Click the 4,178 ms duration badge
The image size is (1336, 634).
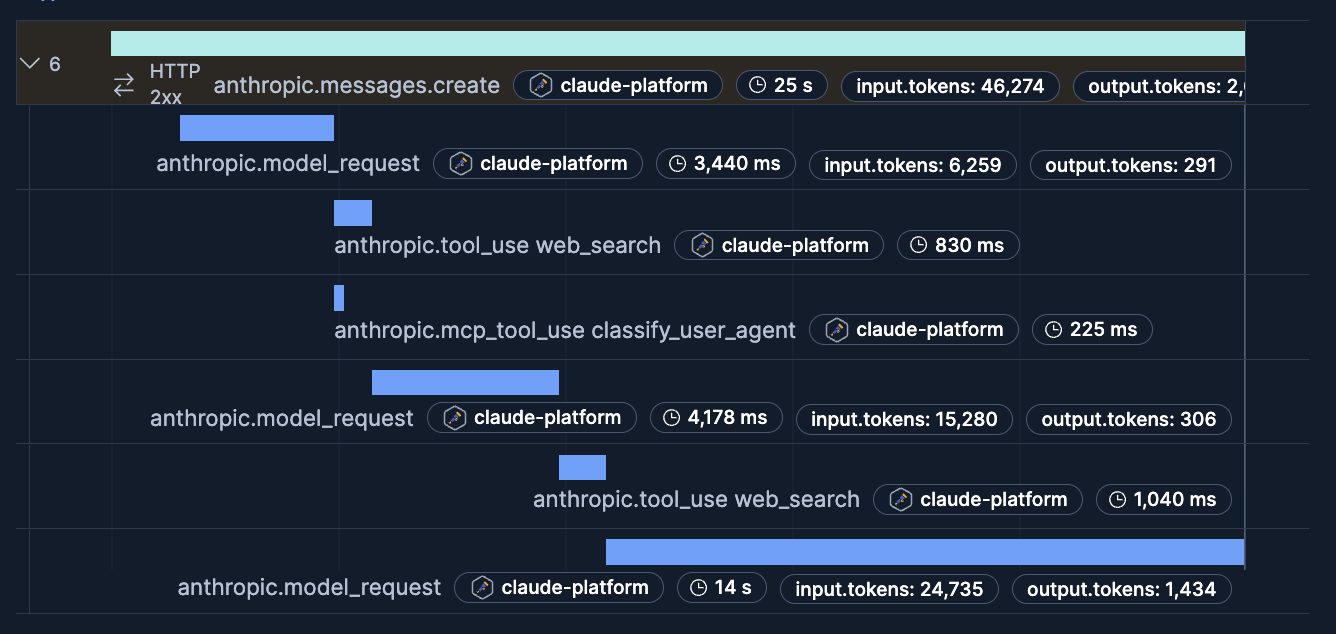click(716, 417)
